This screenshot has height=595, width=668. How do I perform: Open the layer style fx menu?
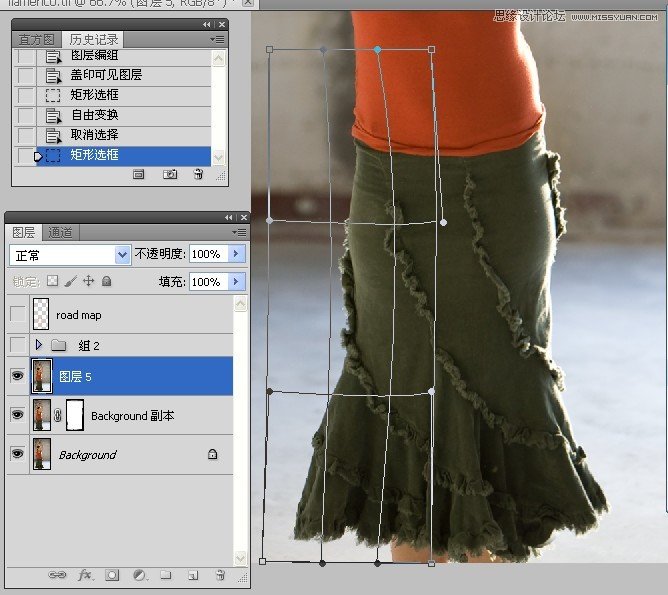pyautogui.click(x=85, y=576)
